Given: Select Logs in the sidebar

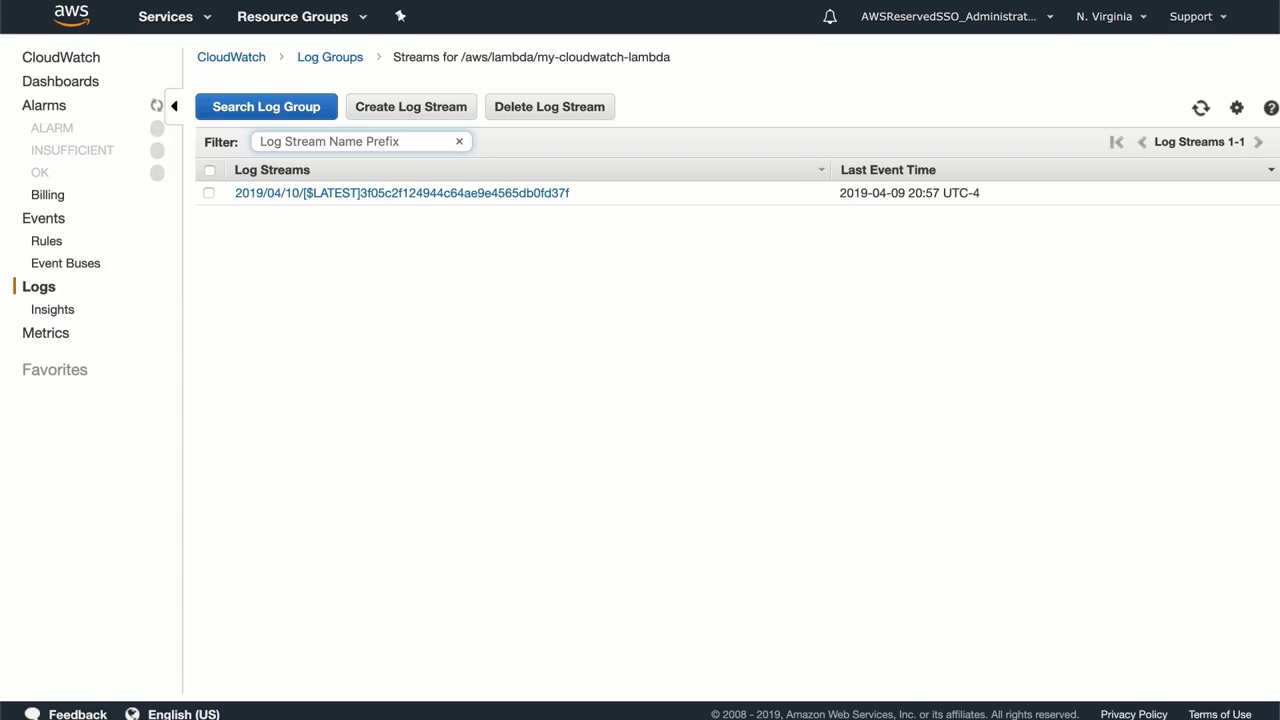Looking at the screenshot, I should tap(38, 286).
